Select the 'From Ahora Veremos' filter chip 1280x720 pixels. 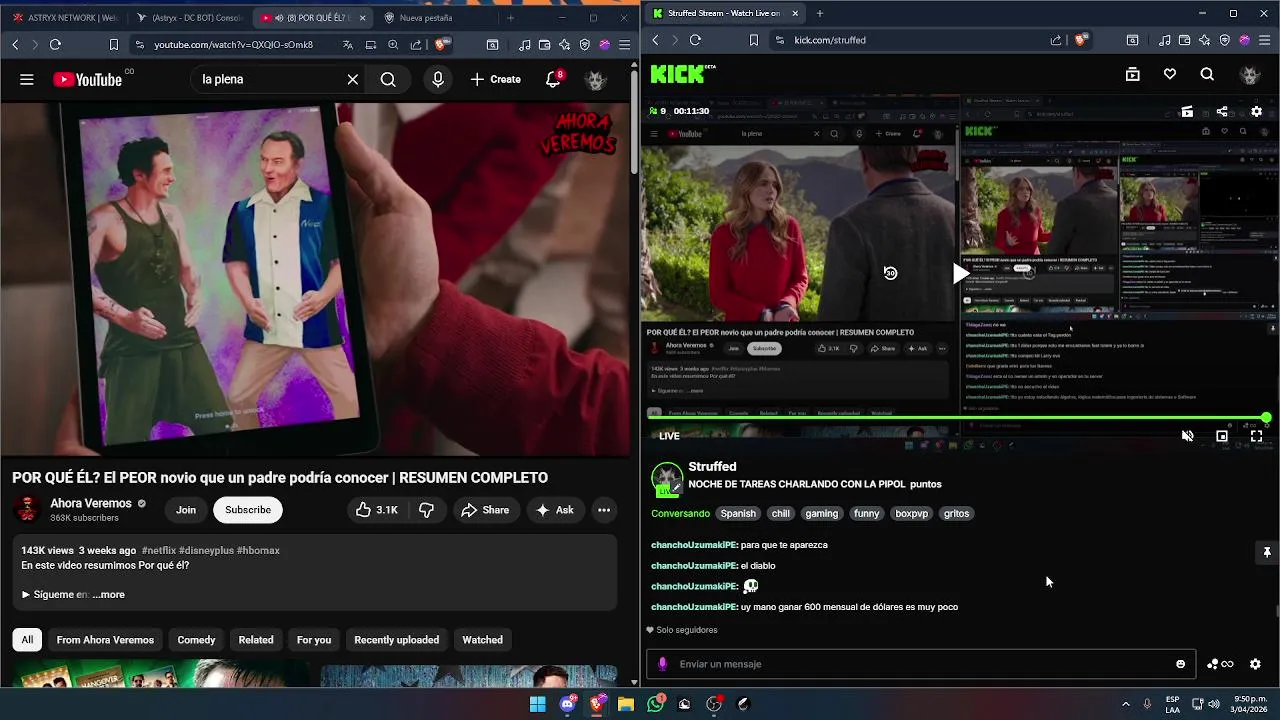pos(105,640)
